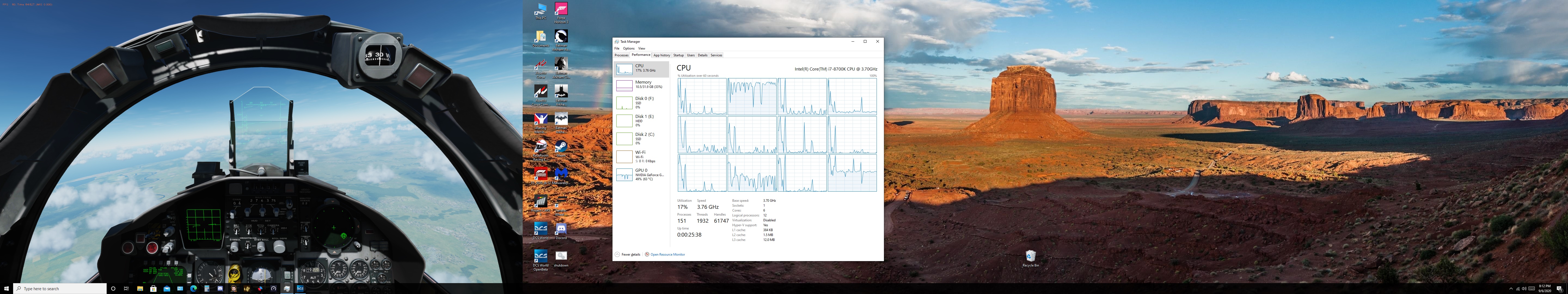Viewport: 1568px width, 294px height.
Task: Launch Microsoft Edge from the taskbar
Action: click(194, 289)
